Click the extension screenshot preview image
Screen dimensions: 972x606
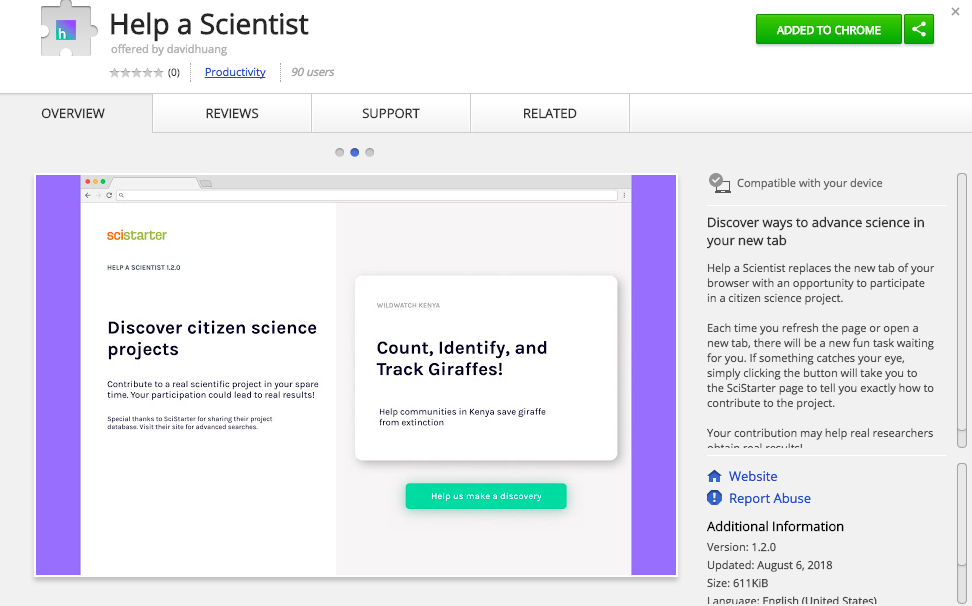point(356,375)
